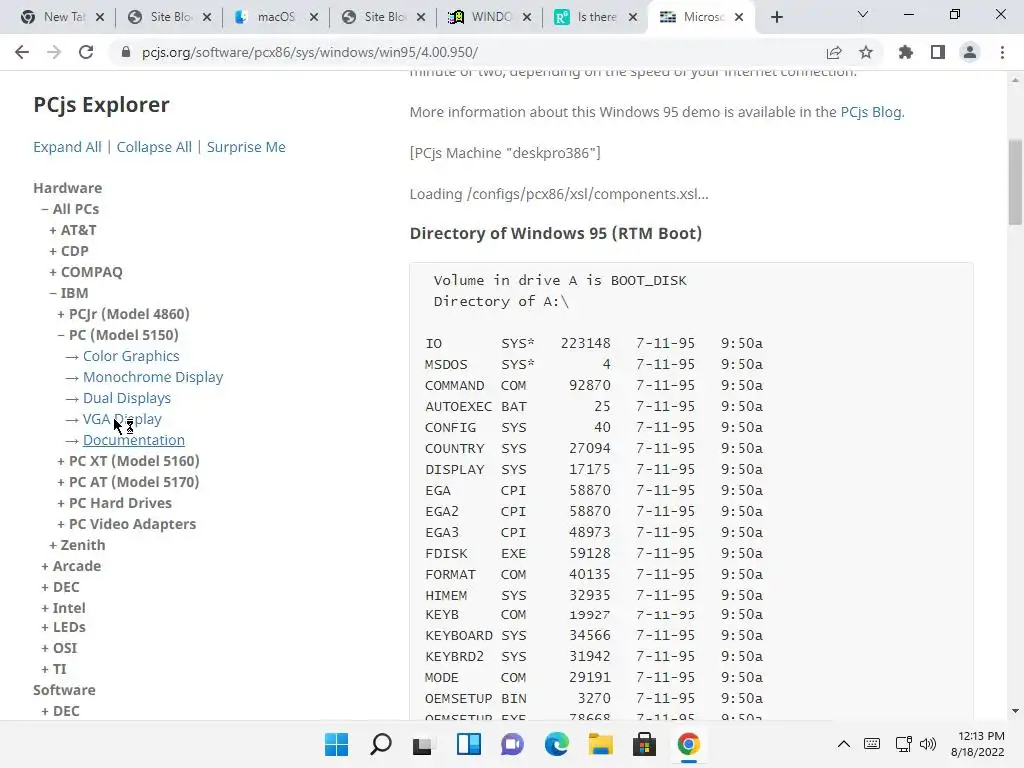Open Color Graphics machine link
Image resolution: width=1024 pixels, height=768 pixels.
(x=131, y=356)
